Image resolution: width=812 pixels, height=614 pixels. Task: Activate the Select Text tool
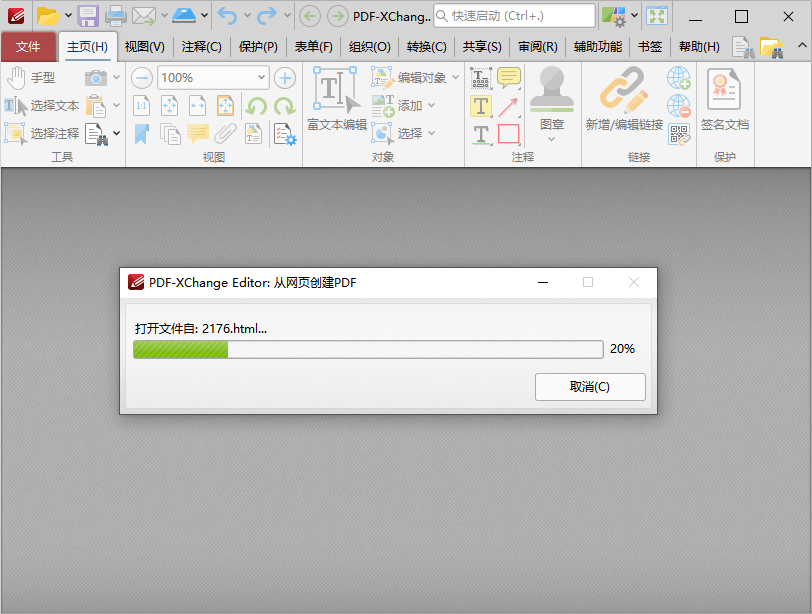click(43, 103)
